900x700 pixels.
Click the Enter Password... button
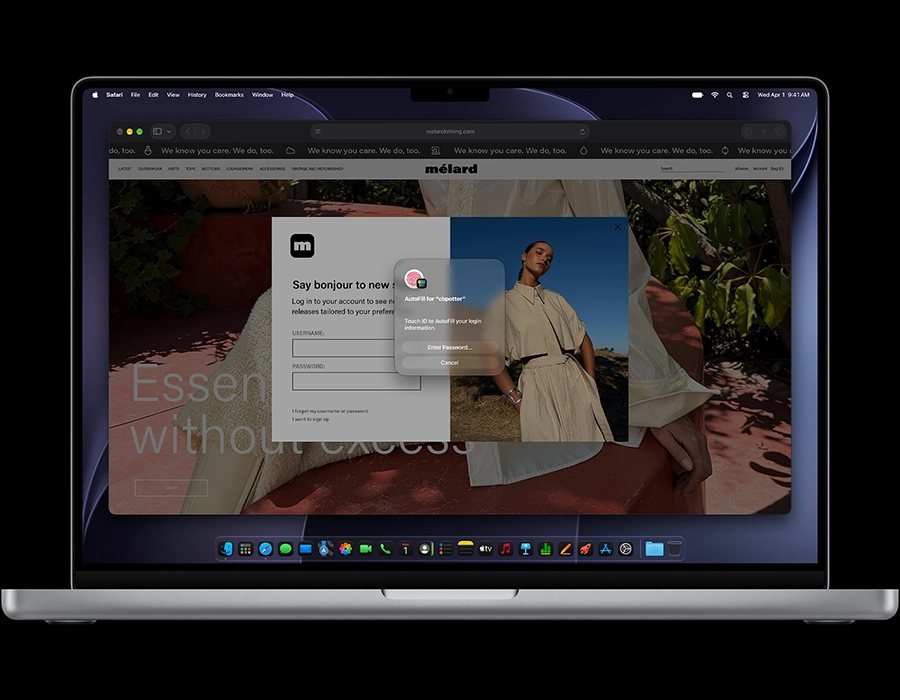point(449,347)
